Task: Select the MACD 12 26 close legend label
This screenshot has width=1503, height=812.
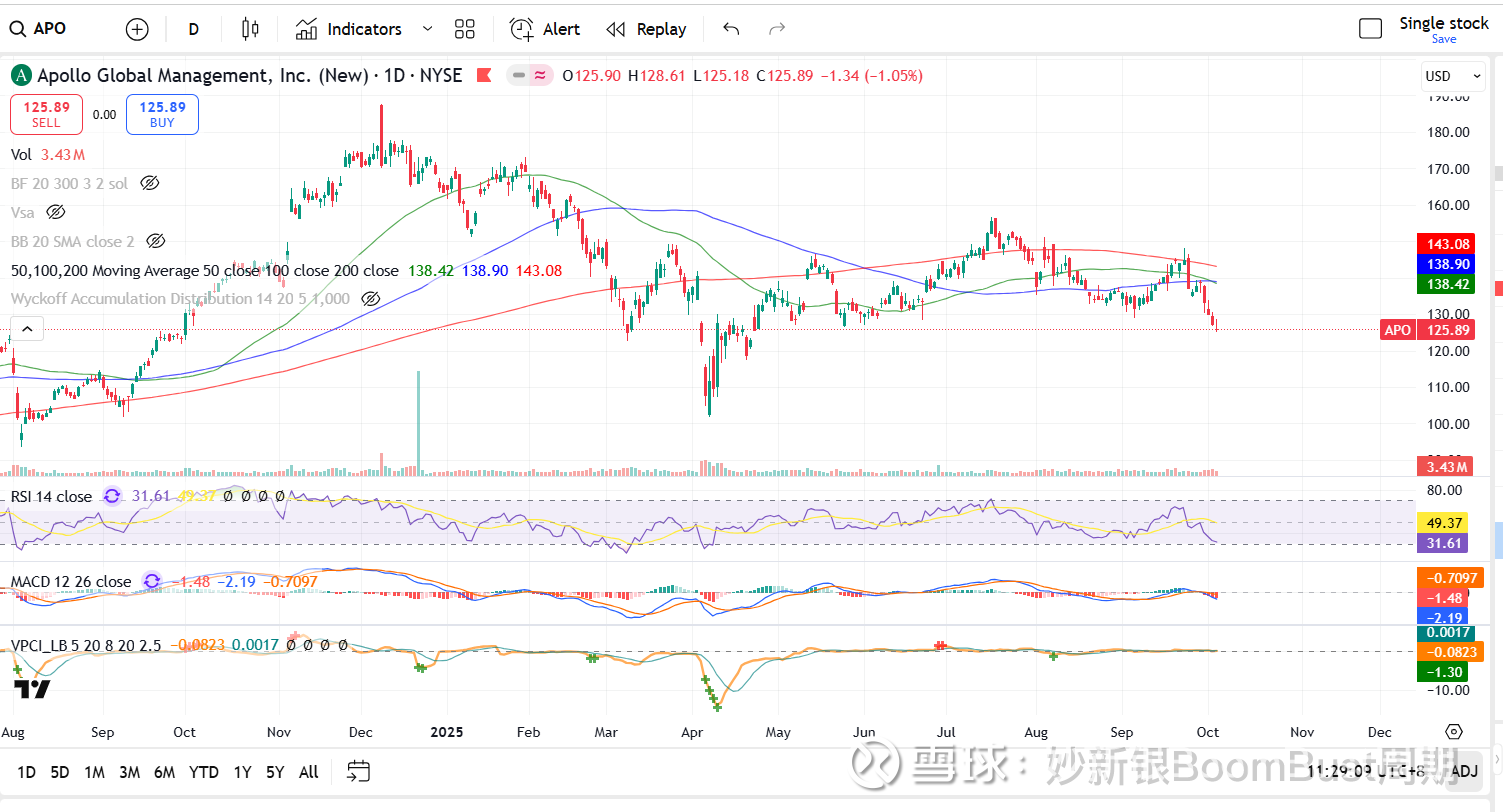Action: (70, 581)
